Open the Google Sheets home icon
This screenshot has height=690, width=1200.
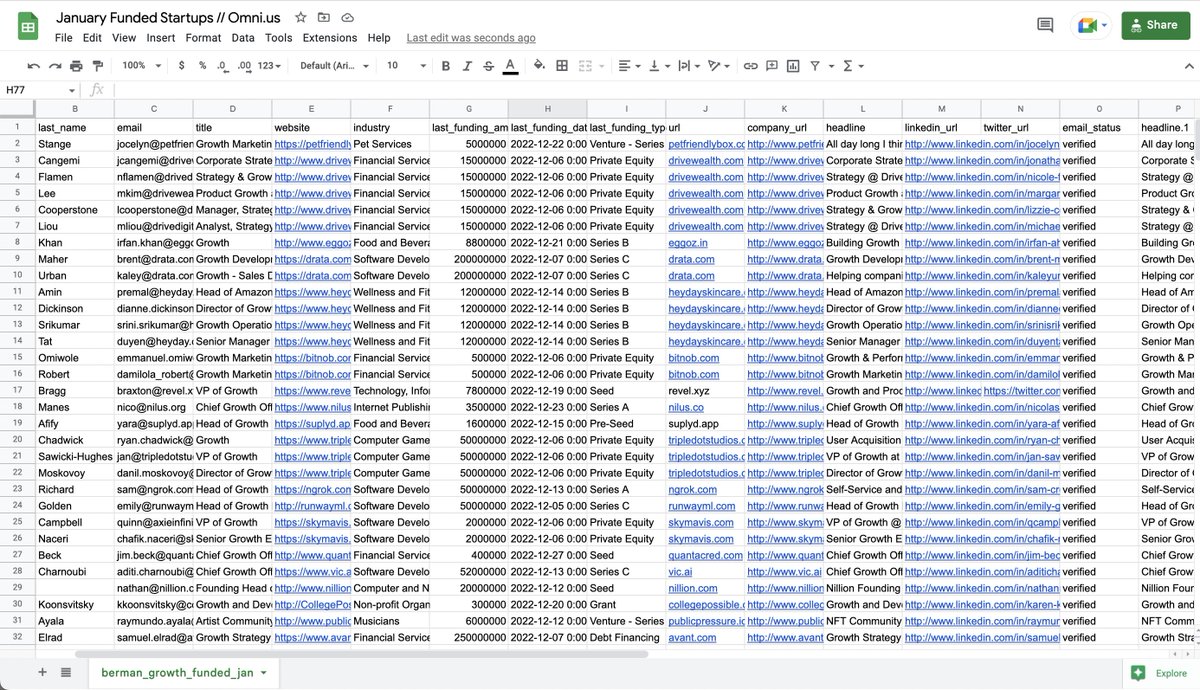tap(28, 27)
